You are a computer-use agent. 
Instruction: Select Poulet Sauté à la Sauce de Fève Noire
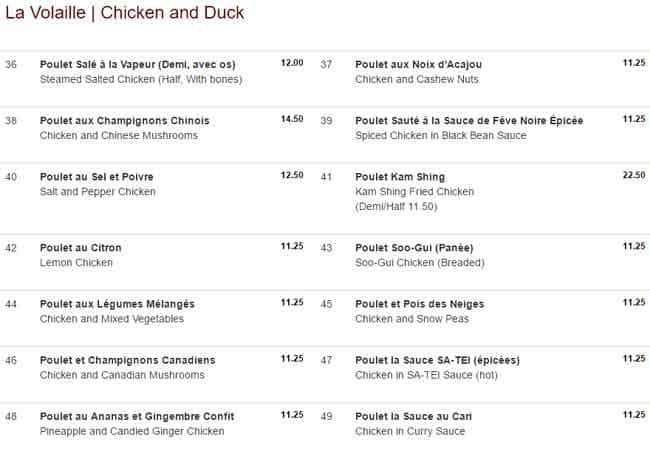pos(469,121)
